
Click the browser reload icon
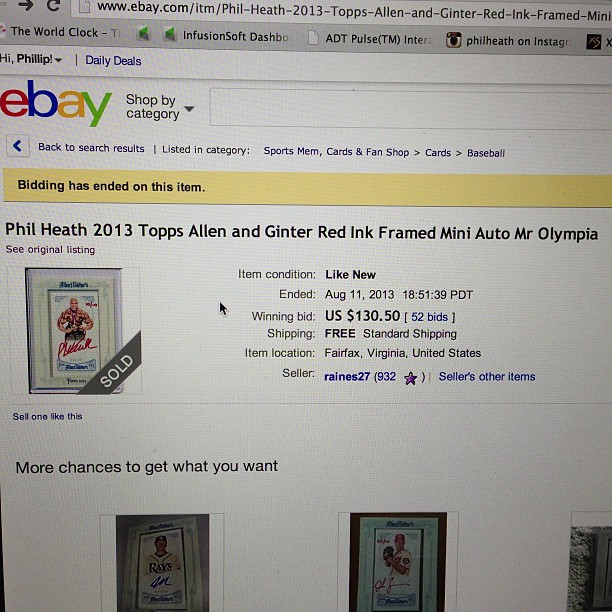[x=53, y=5]
